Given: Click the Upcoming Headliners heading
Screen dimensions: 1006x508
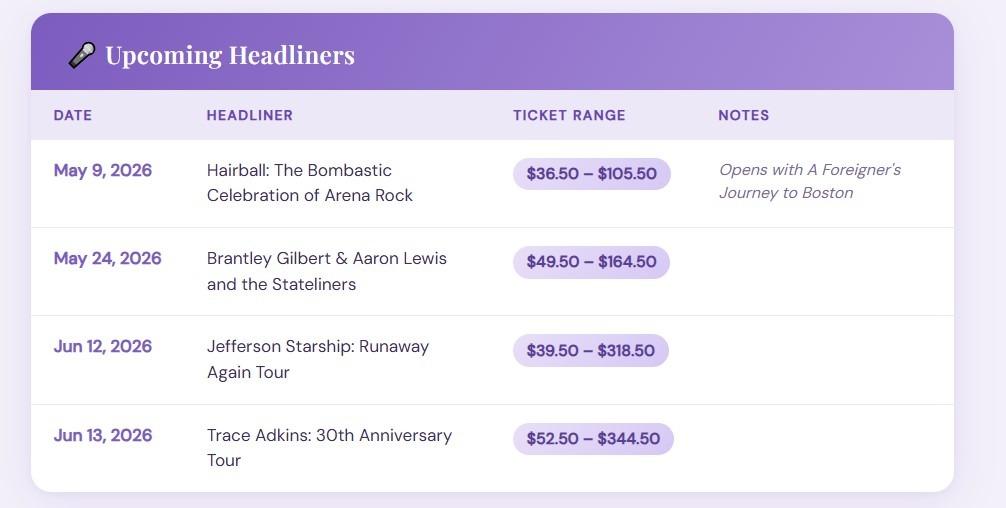Looking at the screenshot, I should [x=229, y=55].
